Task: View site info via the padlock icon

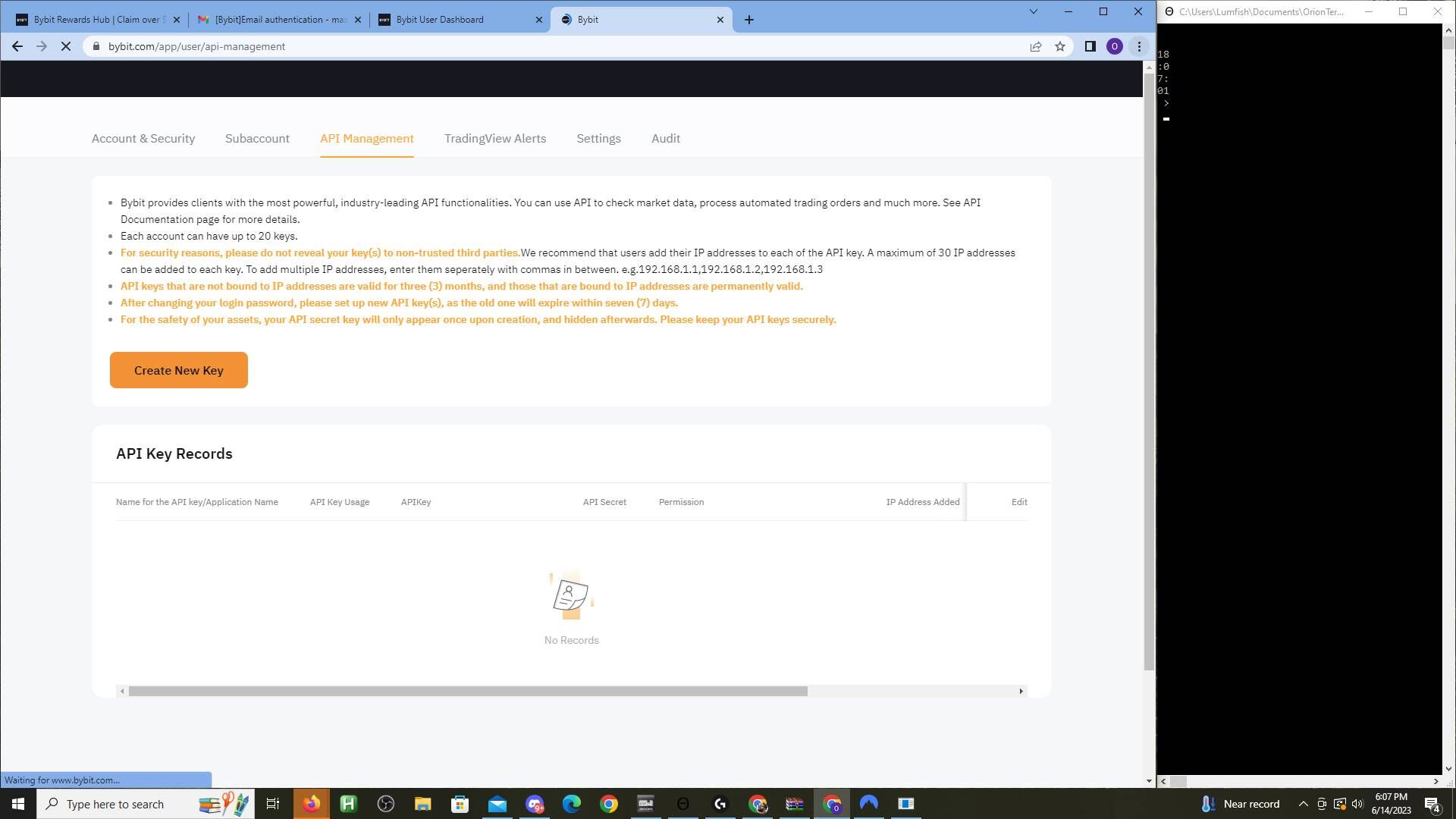Action: [96, 46]
